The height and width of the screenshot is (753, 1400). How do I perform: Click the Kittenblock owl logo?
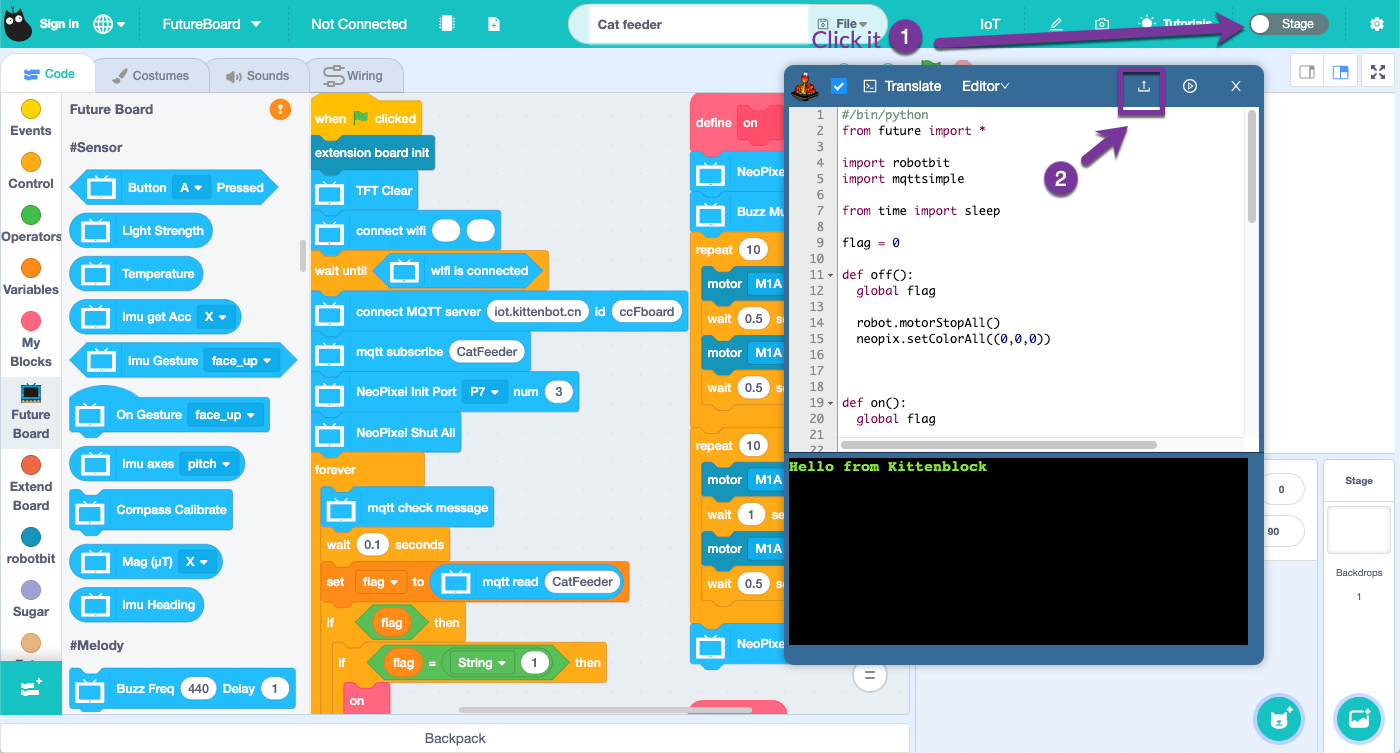tap(18, 24)
